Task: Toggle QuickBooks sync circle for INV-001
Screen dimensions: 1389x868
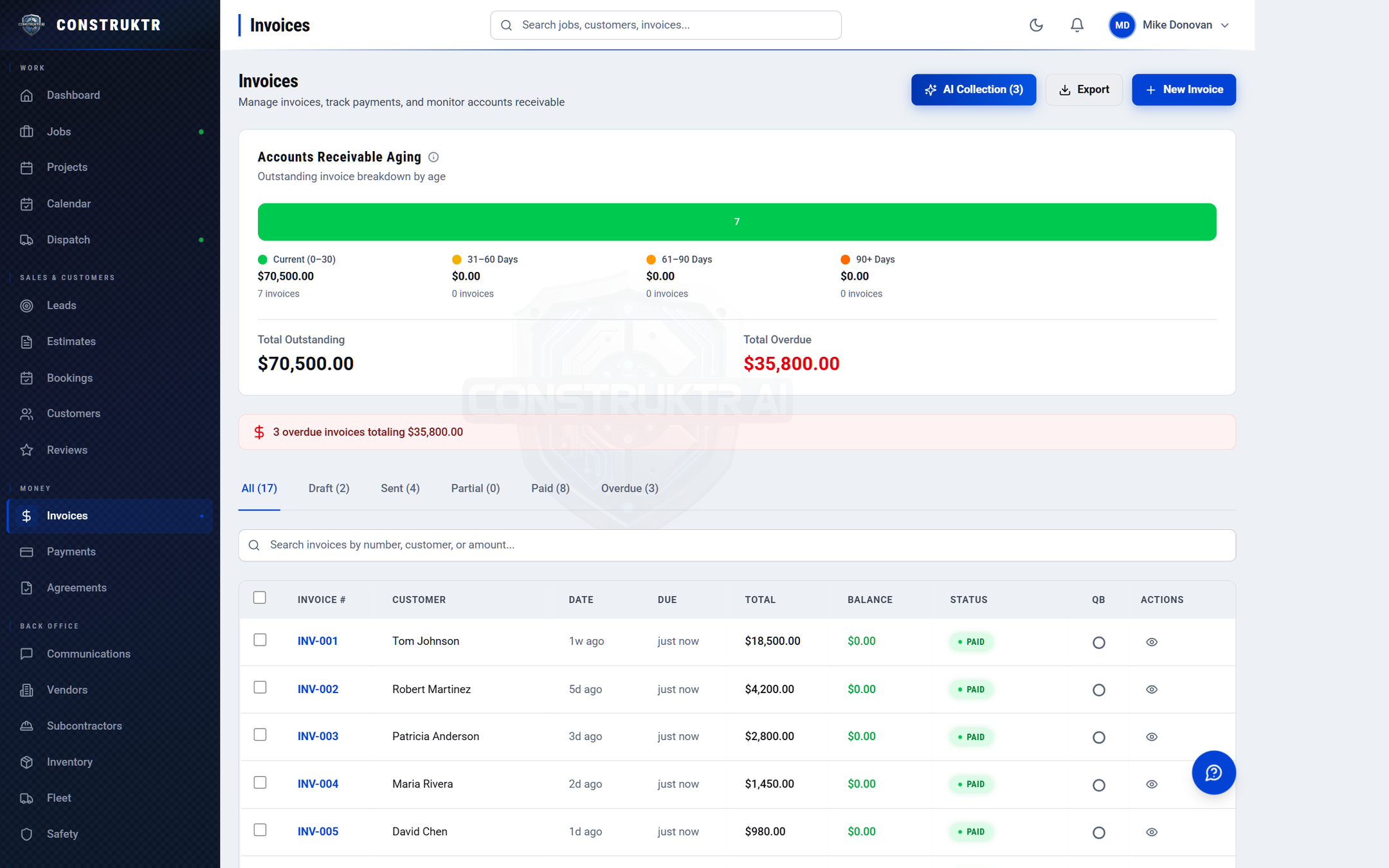Action: click(1099, 642)
